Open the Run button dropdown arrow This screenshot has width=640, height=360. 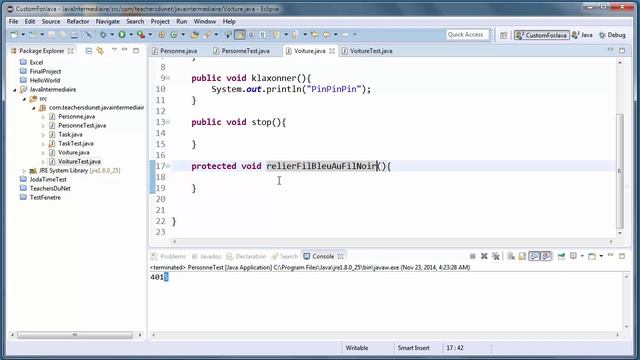(x=131, y=35)
